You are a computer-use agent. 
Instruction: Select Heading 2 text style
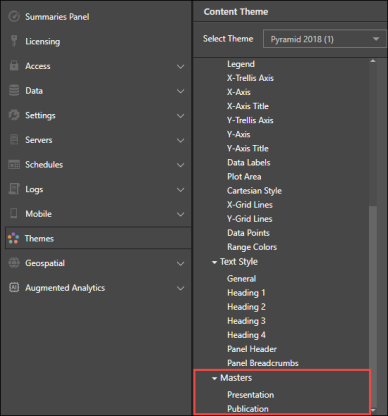point(246,307)
